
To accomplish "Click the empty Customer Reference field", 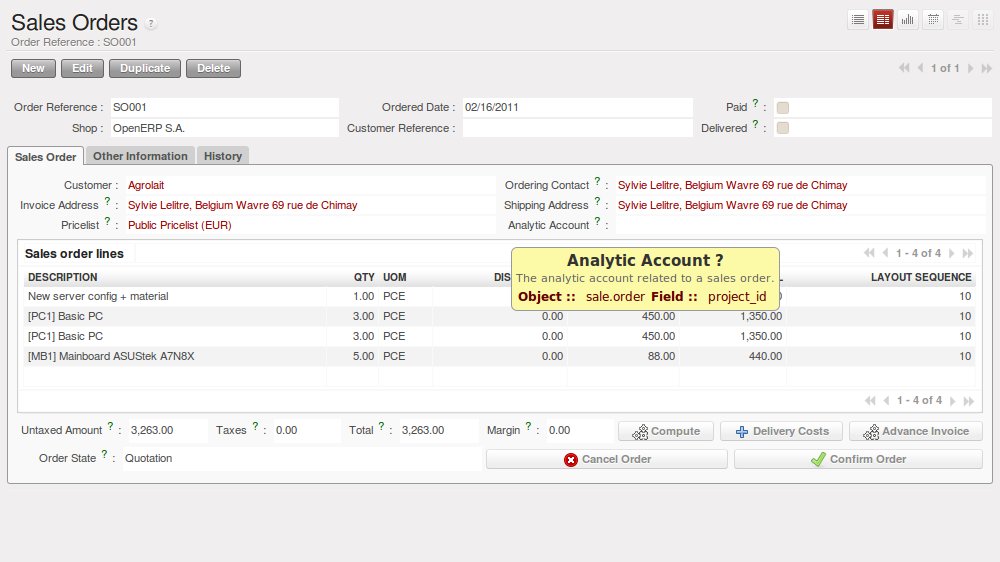I will (577, 128).
